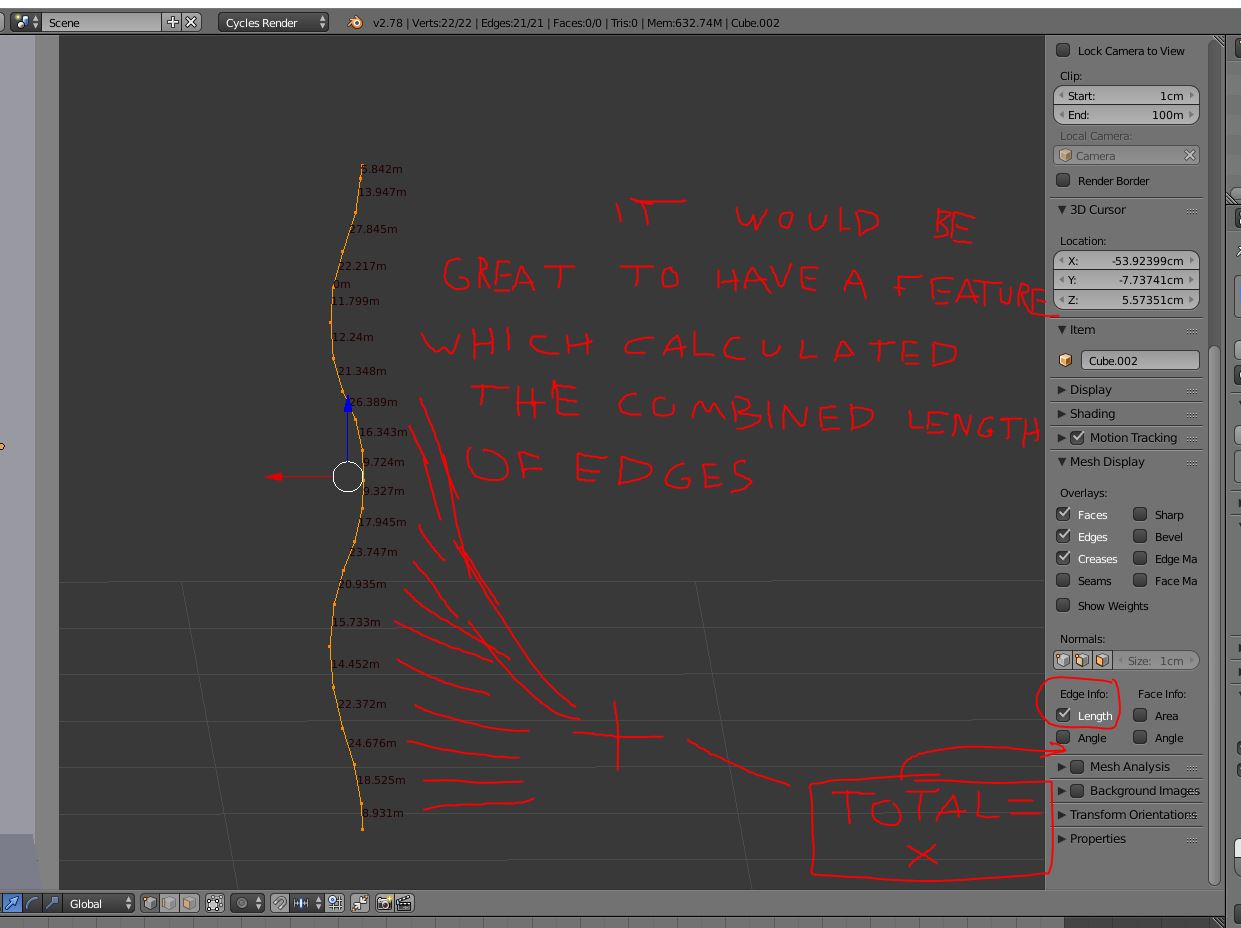Screen dimensions: 1241x928
Task: Click the OpenGL render animation clapperboard icon
Action: [x=404, y=903]
